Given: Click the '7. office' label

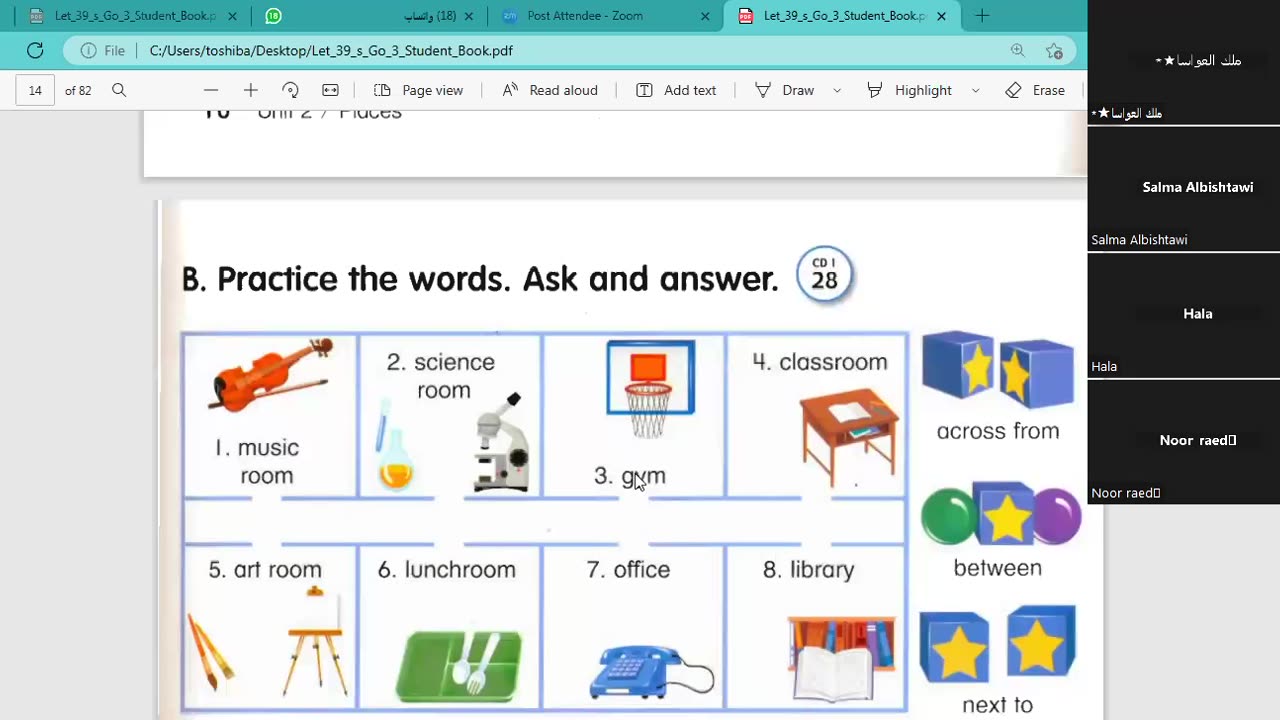Looking at the screenshot, I should (628, 569).
